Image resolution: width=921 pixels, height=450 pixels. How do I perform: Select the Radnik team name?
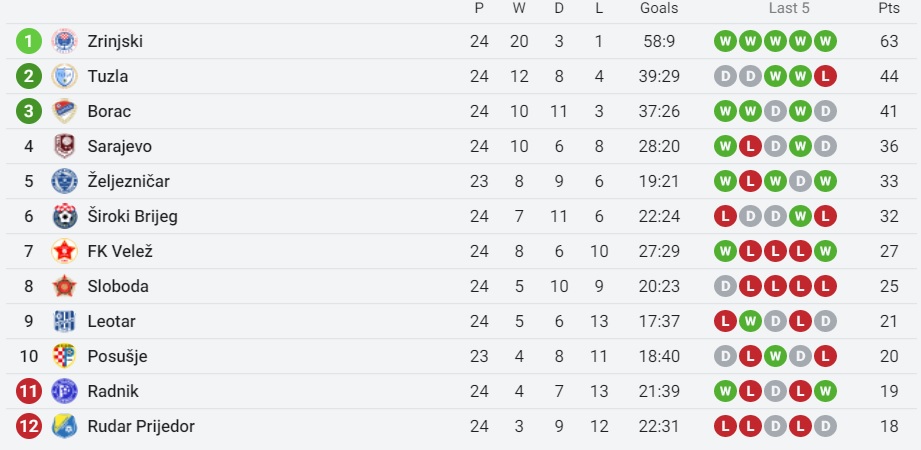(113, 391)
